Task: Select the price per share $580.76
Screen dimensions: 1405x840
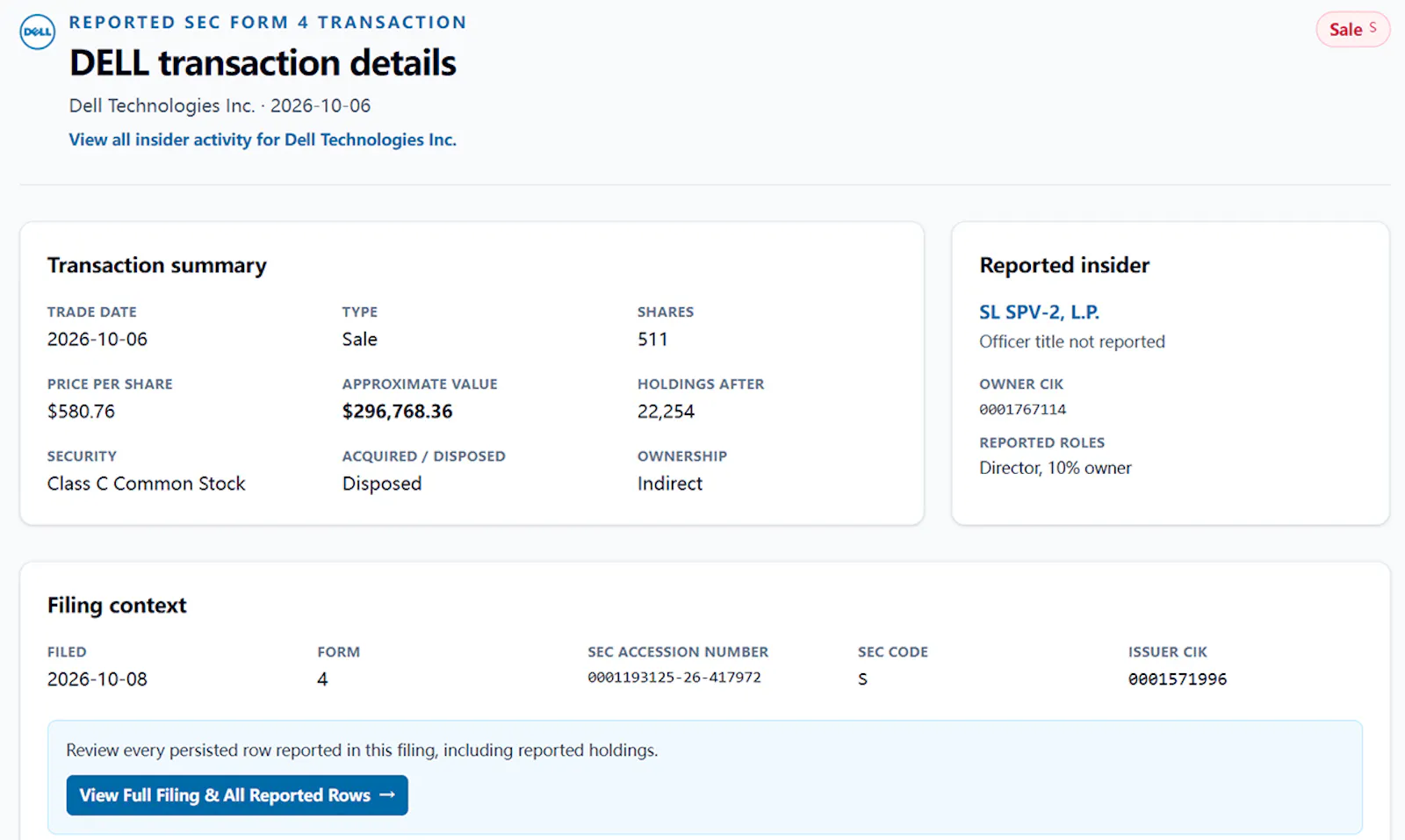Action: [81, 412]
